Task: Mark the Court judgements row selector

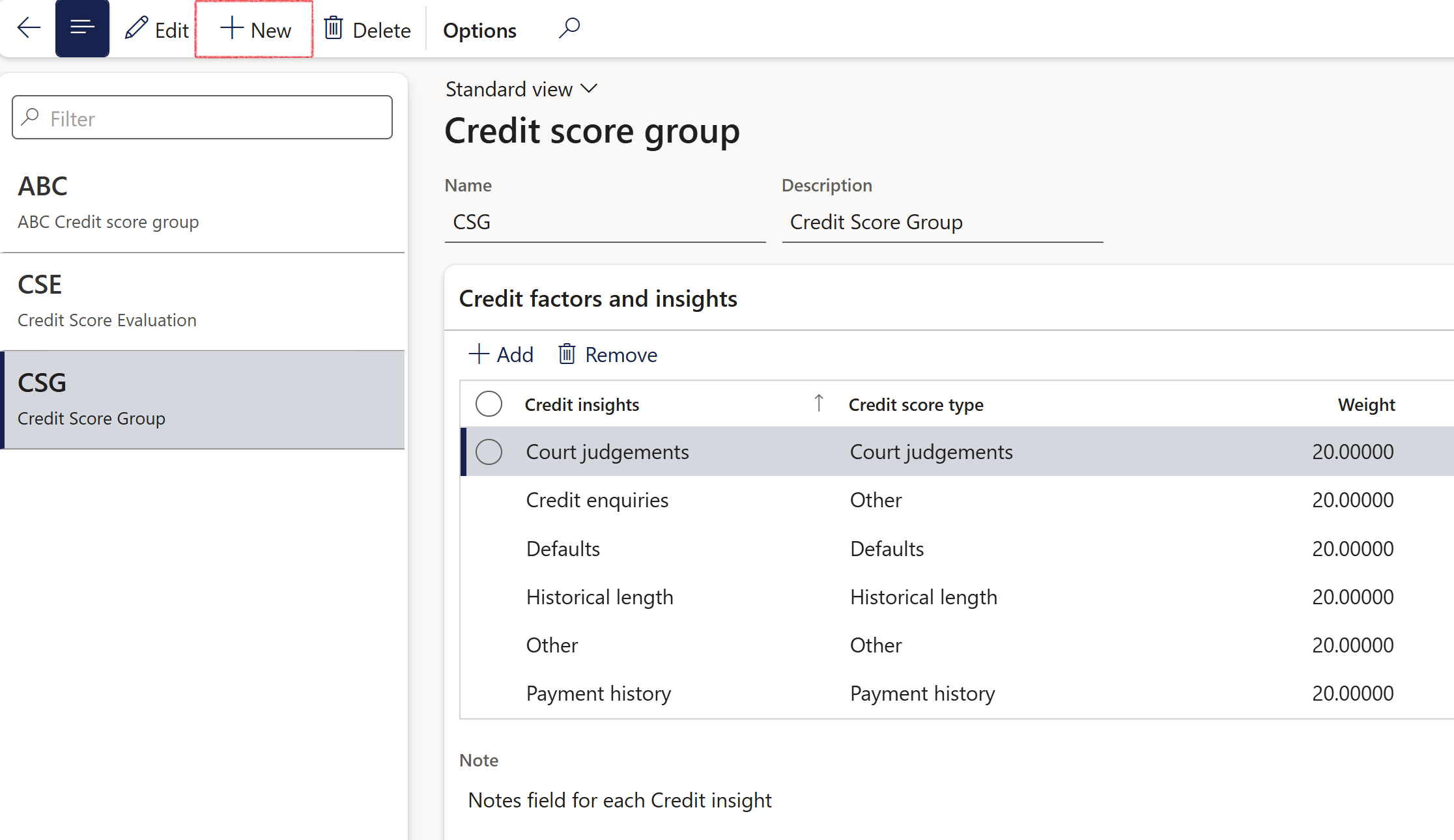Action: point(489,452)
